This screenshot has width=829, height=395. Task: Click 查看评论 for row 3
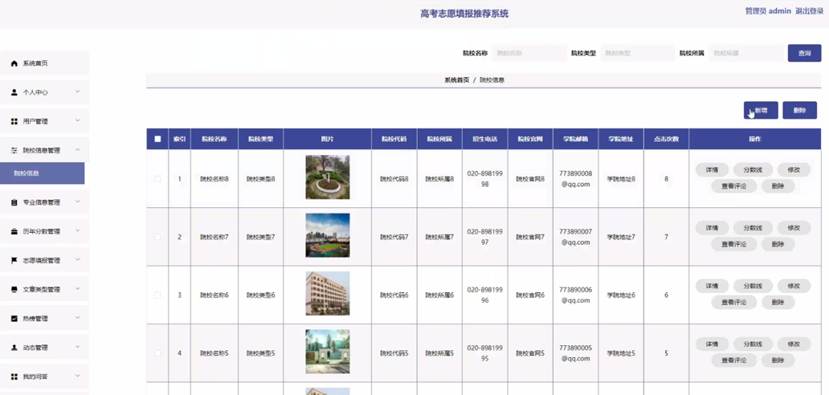[x=734, y=302]
